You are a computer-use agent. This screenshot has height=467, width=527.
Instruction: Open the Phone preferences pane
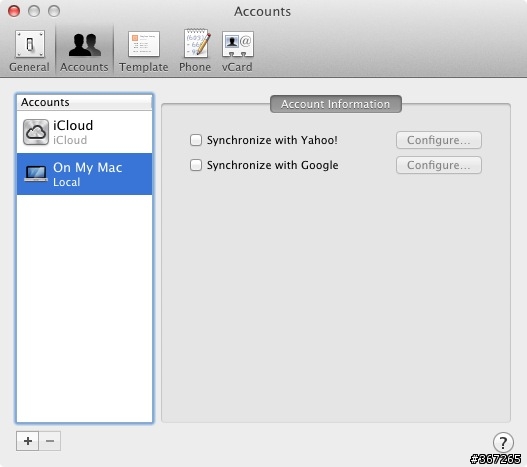[195, 51]
